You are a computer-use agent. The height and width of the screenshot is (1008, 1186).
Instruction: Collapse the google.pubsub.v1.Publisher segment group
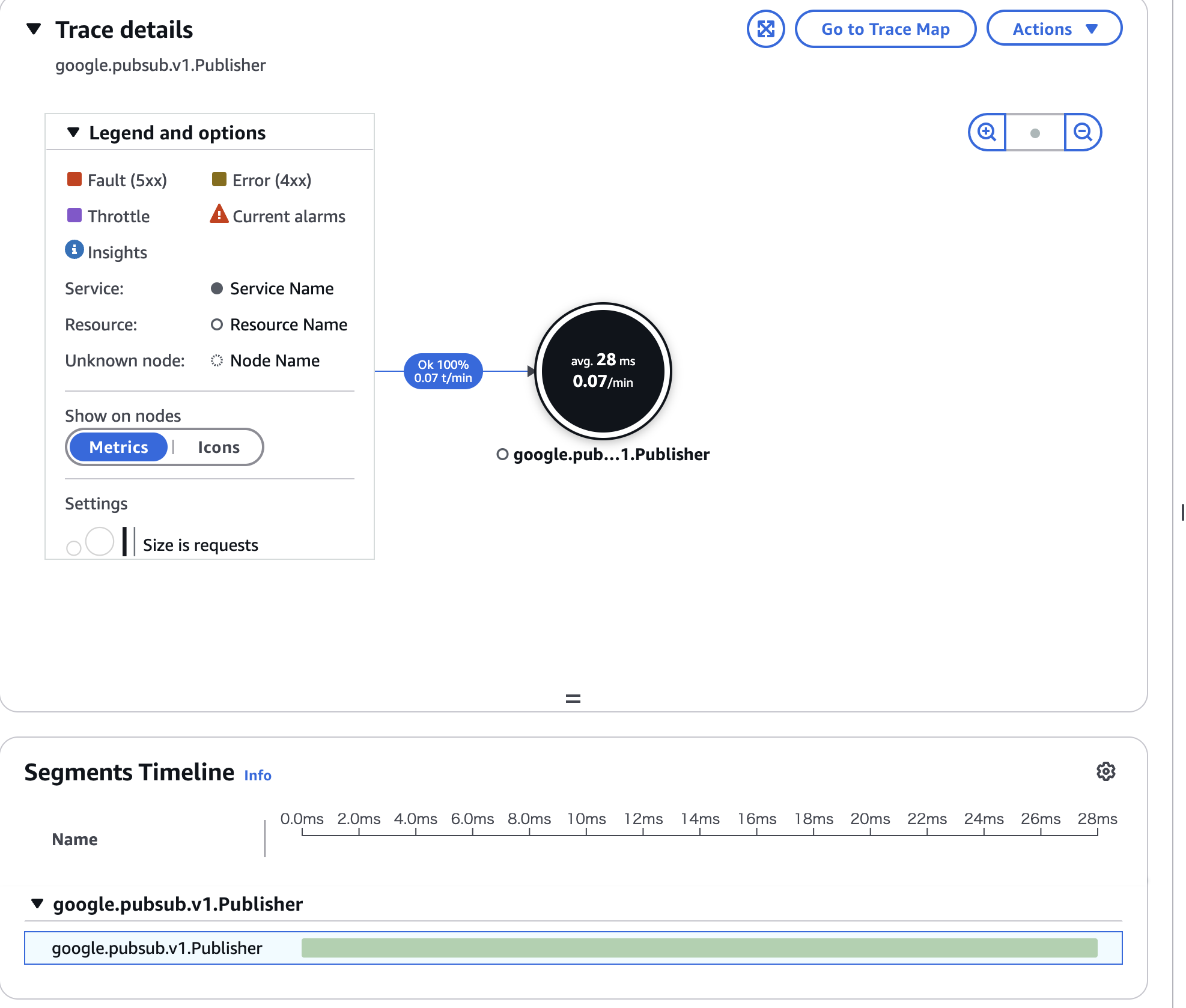tap(37, 903)
